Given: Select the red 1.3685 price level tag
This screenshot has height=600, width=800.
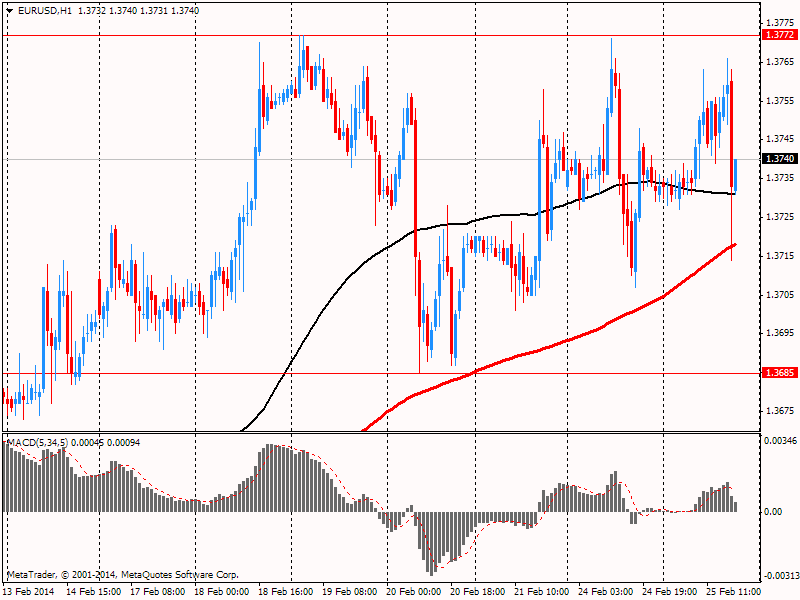Looking at the screenshot, I should click(x=779, y=373).
